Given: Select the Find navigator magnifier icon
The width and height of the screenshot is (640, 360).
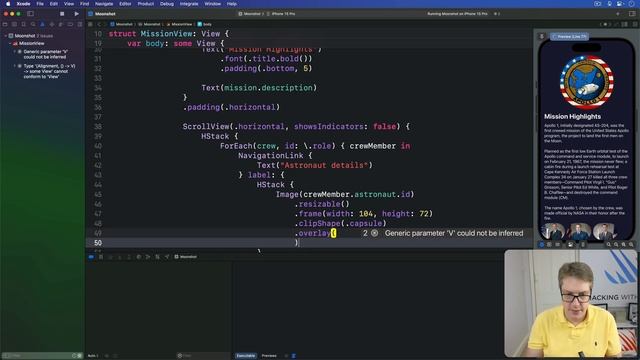Looking at the screenshot, I should [x=33, y=24].
